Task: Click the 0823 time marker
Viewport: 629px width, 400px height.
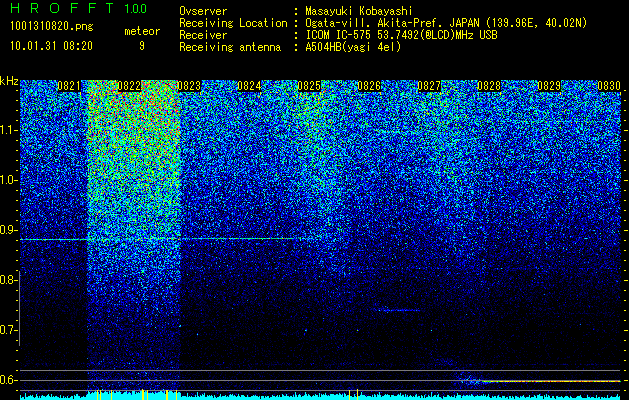Action: (x=189, y=86)
